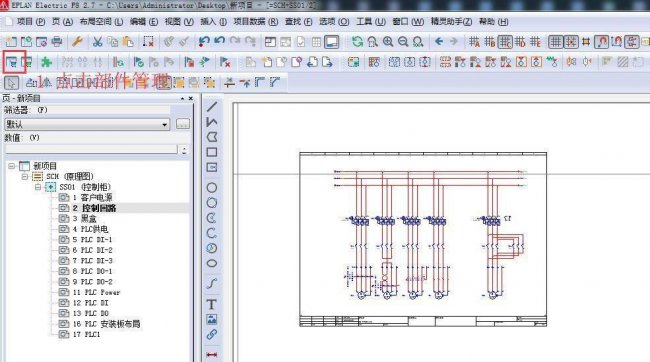Image resolution: width=650 pixels, height=362 pixels.
Task: Toggle snap to grid button
Action: (571, 41)
